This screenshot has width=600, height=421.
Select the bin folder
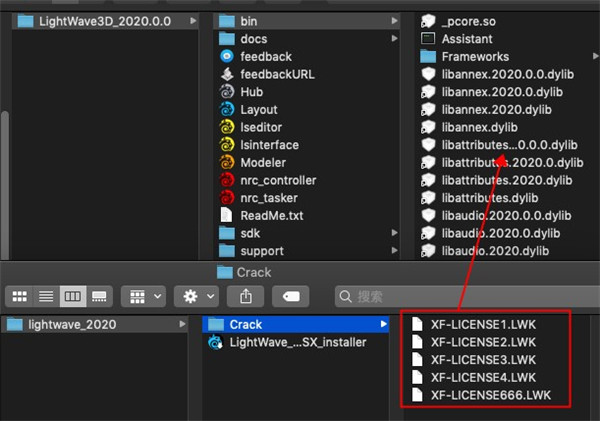coord(307,21)
